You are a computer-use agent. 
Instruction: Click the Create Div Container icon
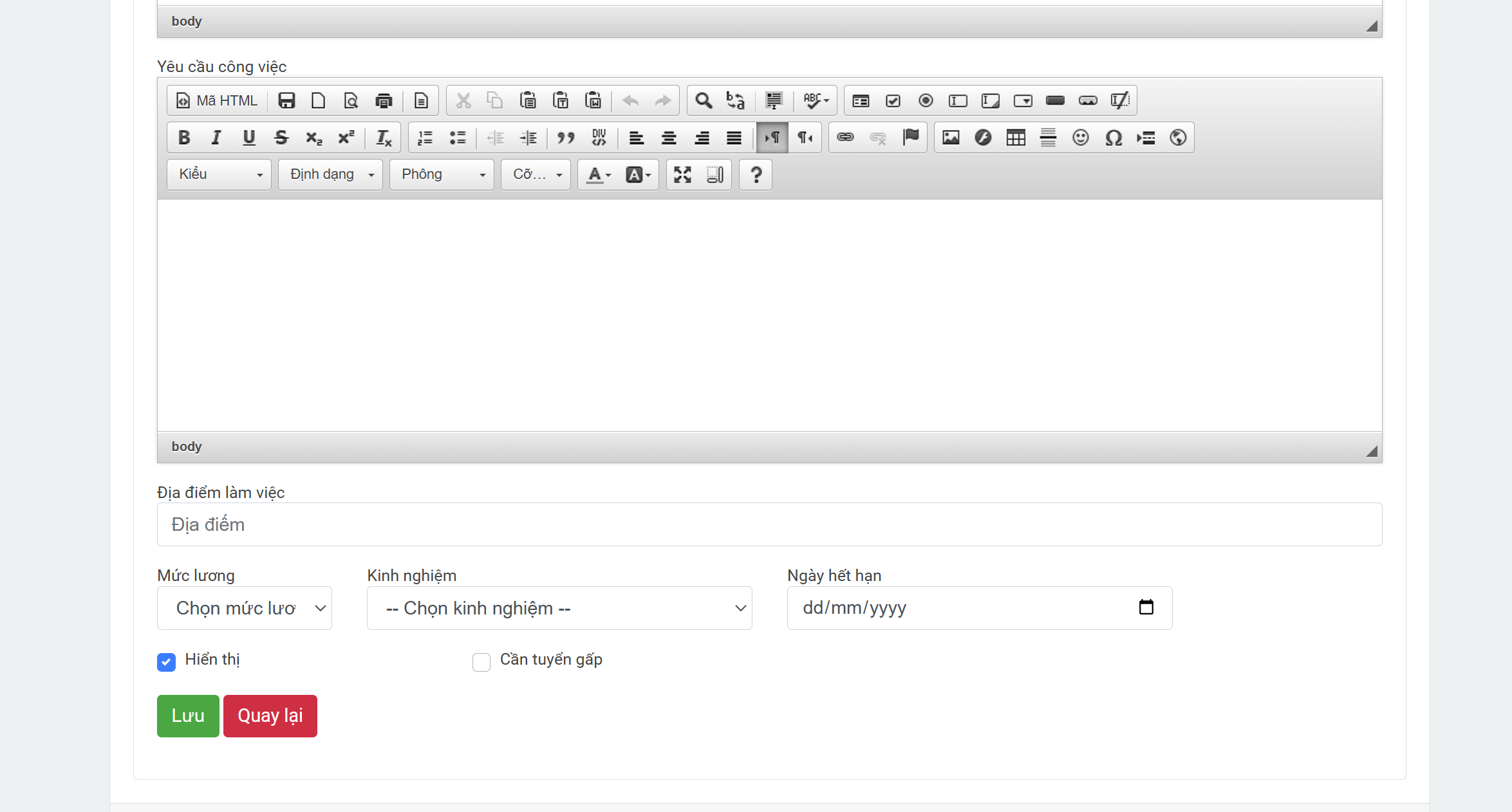point(599,138)
